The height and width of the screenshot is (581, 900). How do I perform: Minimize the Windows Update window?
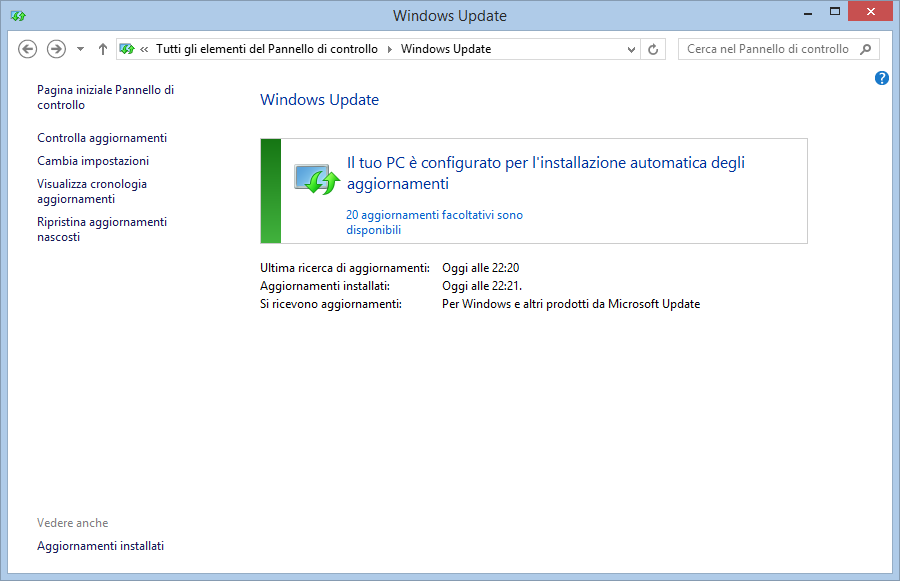click(808, 13)
